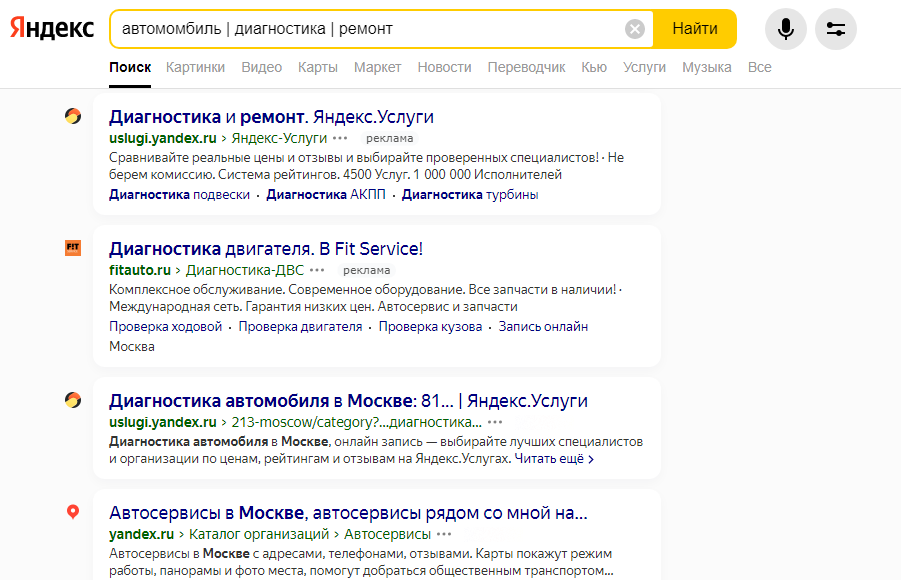901x580 pixels.
Task: Click the Яндекс-Услуги breadcrumb link
Action: [x=279, y=138]
